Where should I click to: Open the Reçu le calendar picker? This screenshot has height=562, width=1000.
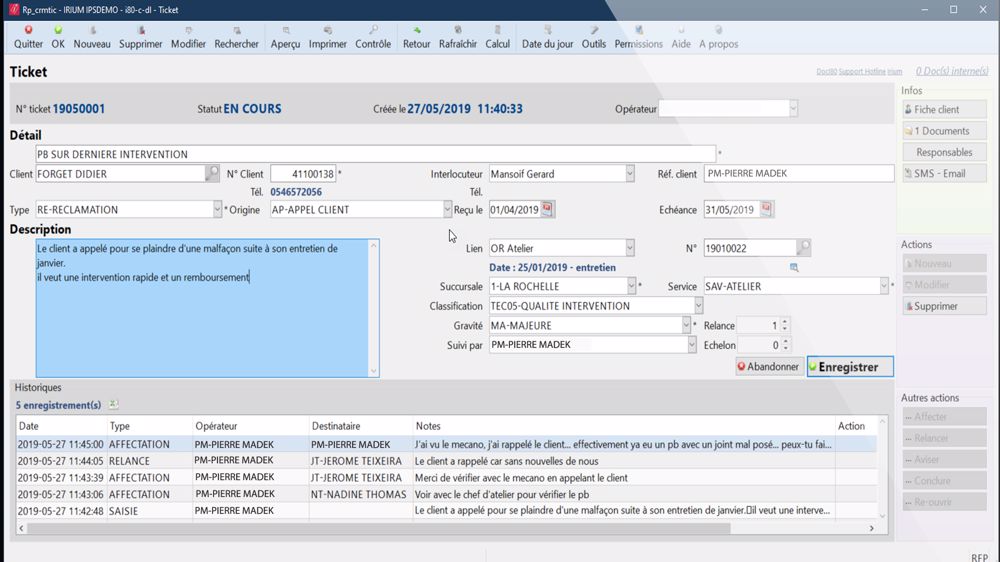click(x=547, y=209)
